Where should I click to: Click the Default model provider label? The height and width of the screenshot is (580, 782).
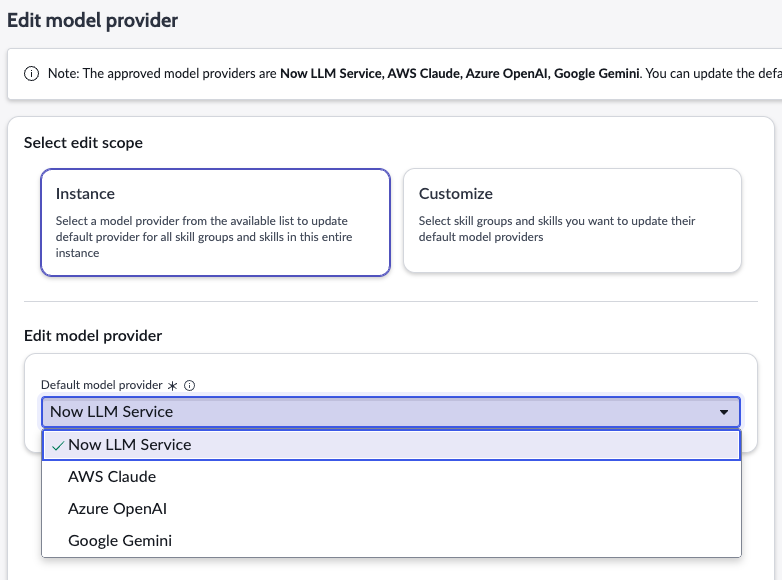[102, 385]
